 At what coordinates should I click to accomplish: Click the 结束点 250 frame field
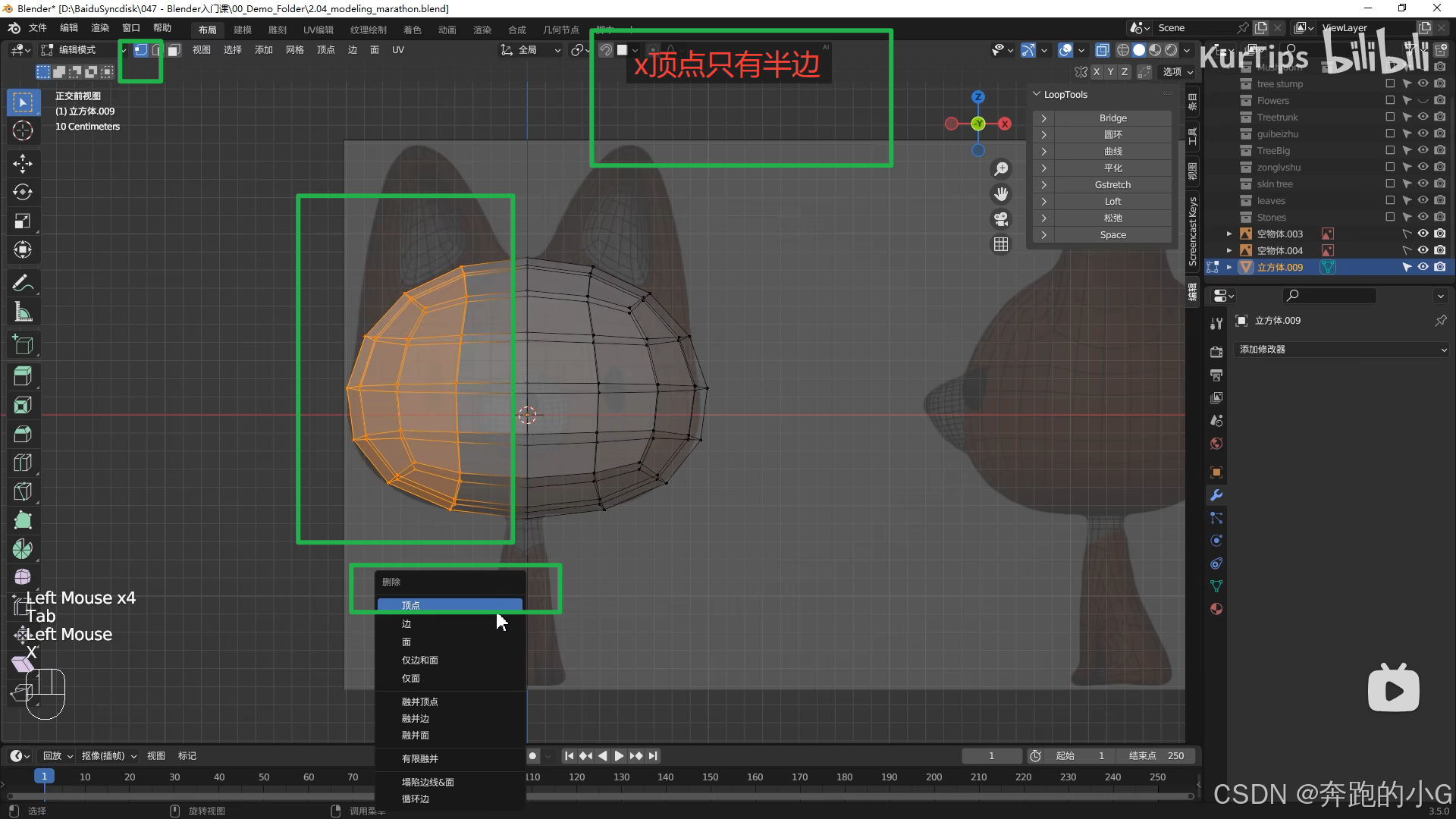pos(1157,755)
